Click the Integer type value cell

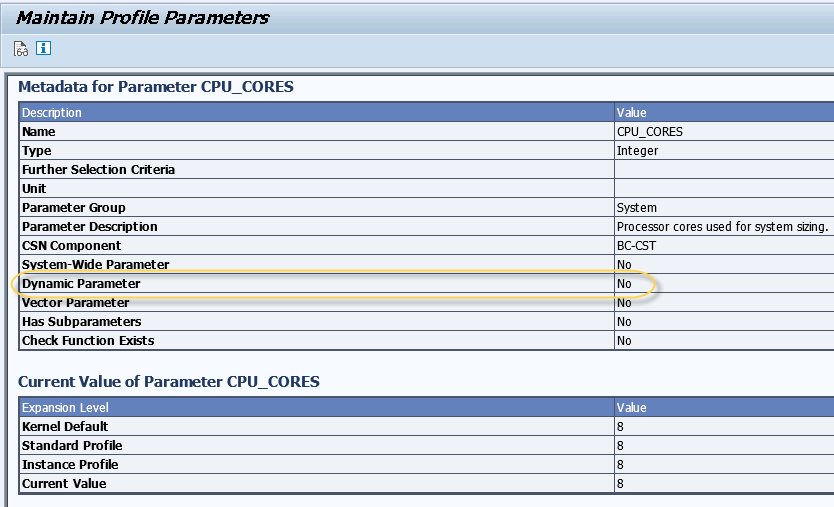[638, 151]
